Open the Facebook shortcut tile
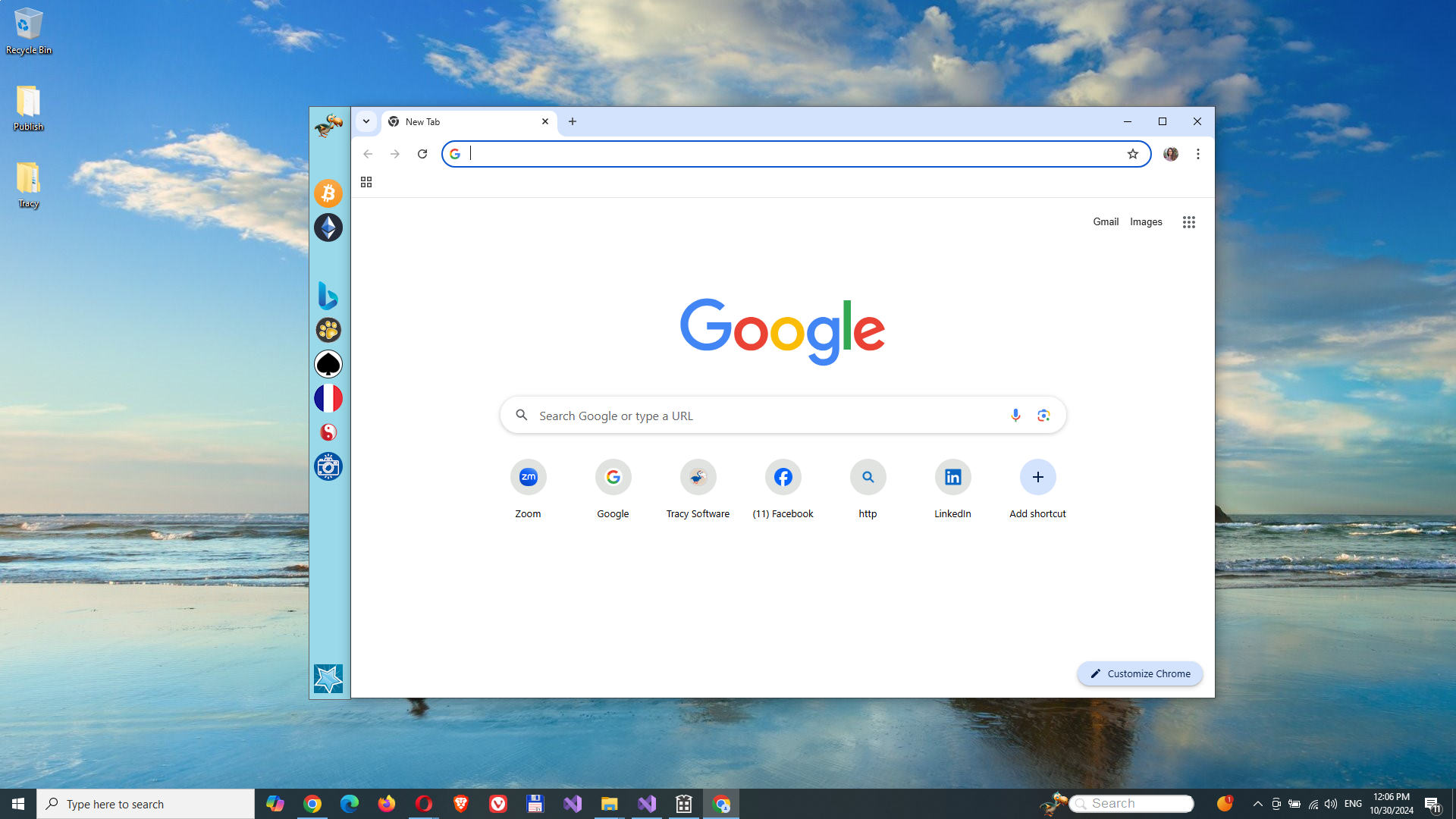The width and height of the screenshot is (1456, 819). 783,489
